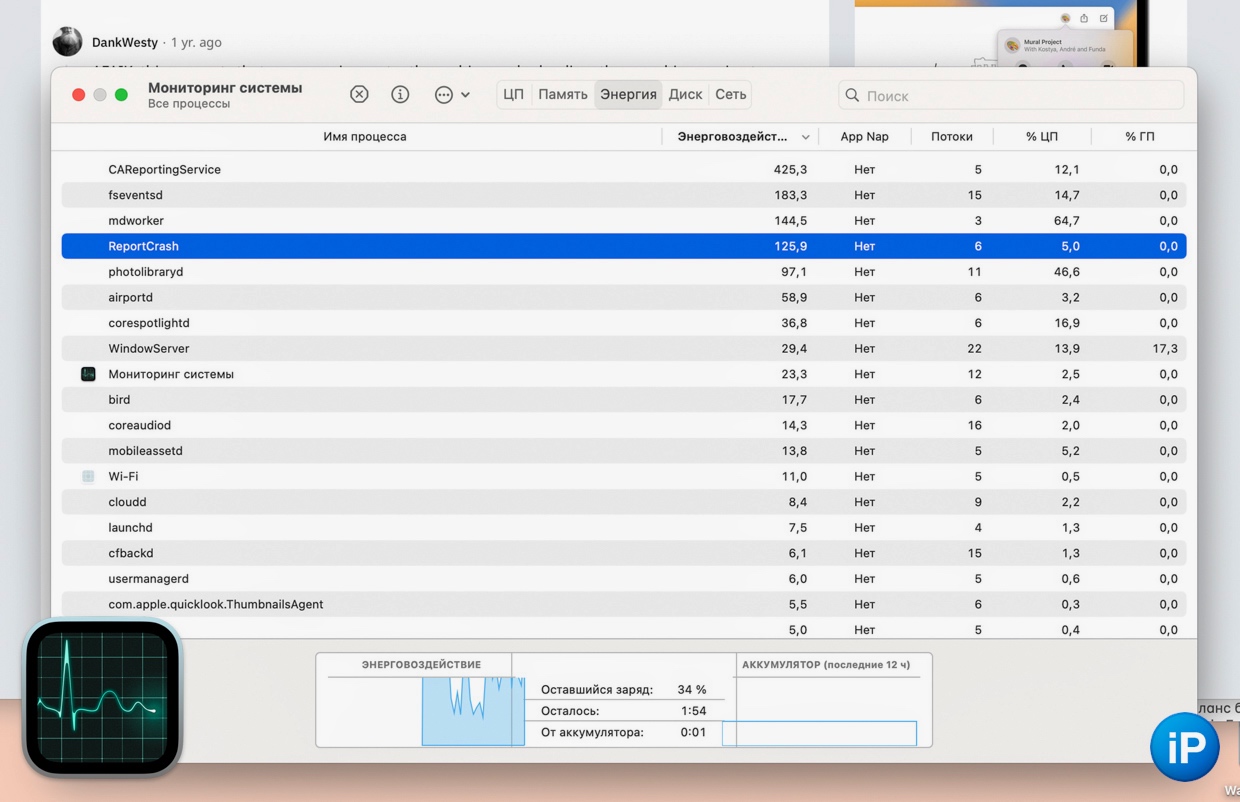Image resolution: width=1240 pixels, height=802 pixels.
Task: Click the search magnifier icon
Action: coord(852,96)
